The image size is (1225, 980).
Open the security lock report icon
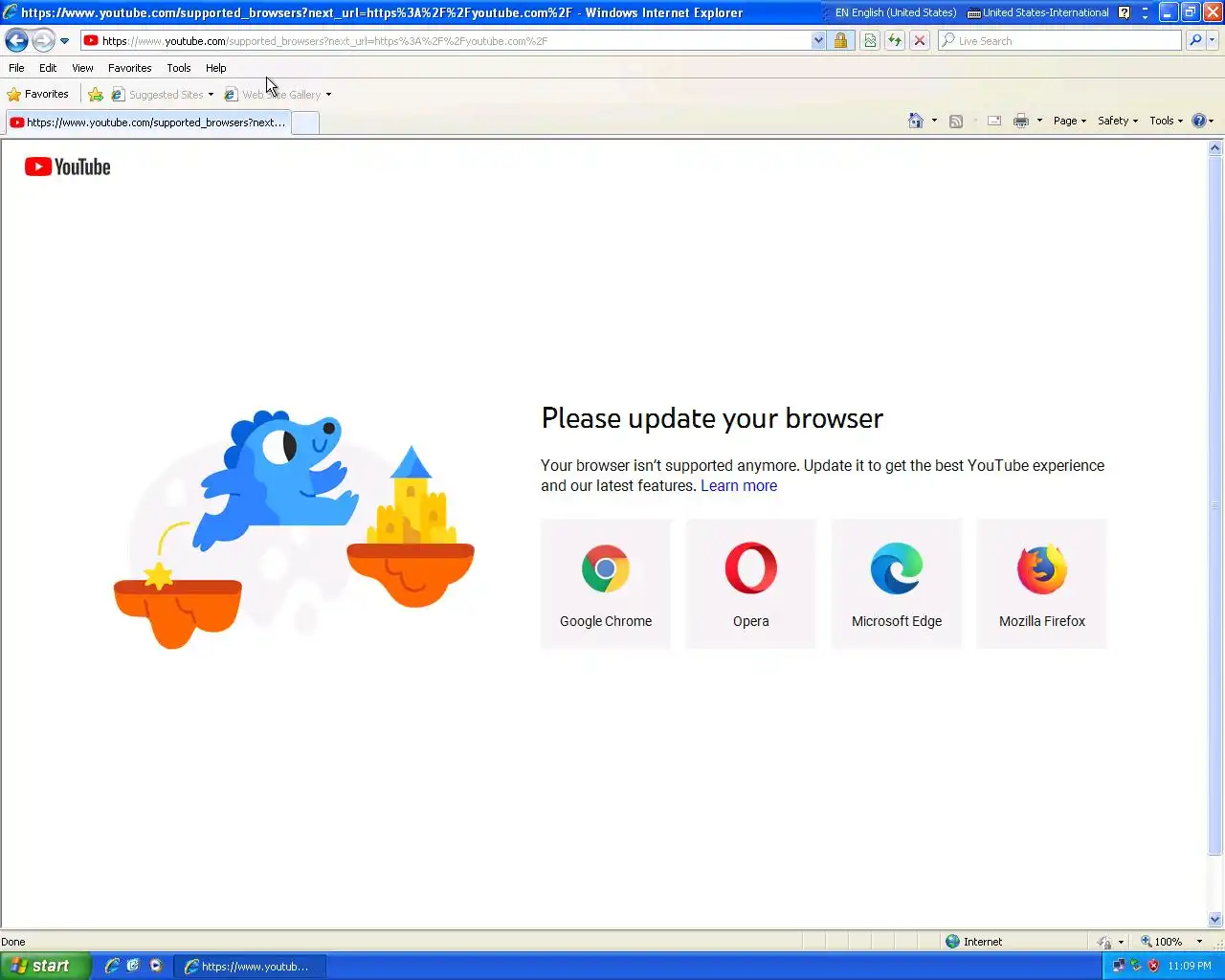point(840,41)
